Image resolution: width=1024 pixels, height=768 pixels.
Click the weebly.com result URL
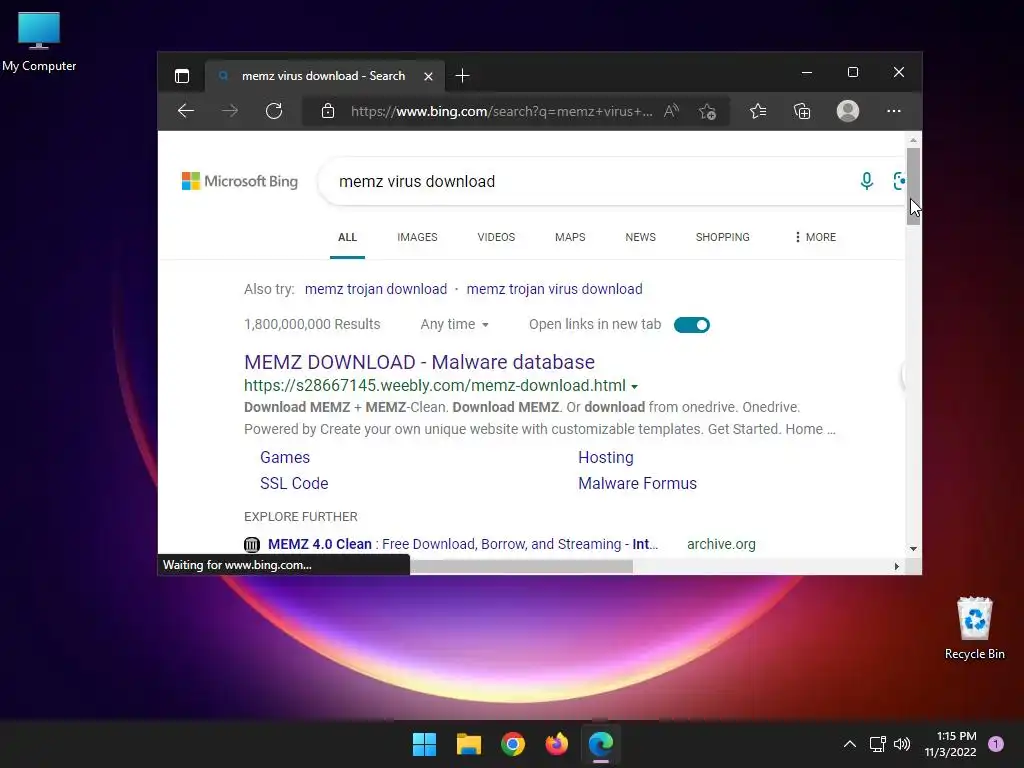point(435,385)
